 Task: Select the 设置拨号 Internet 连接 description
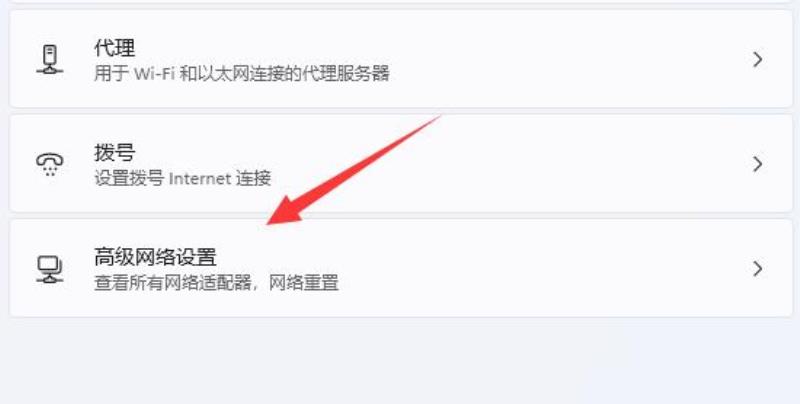tap(183, 179)
